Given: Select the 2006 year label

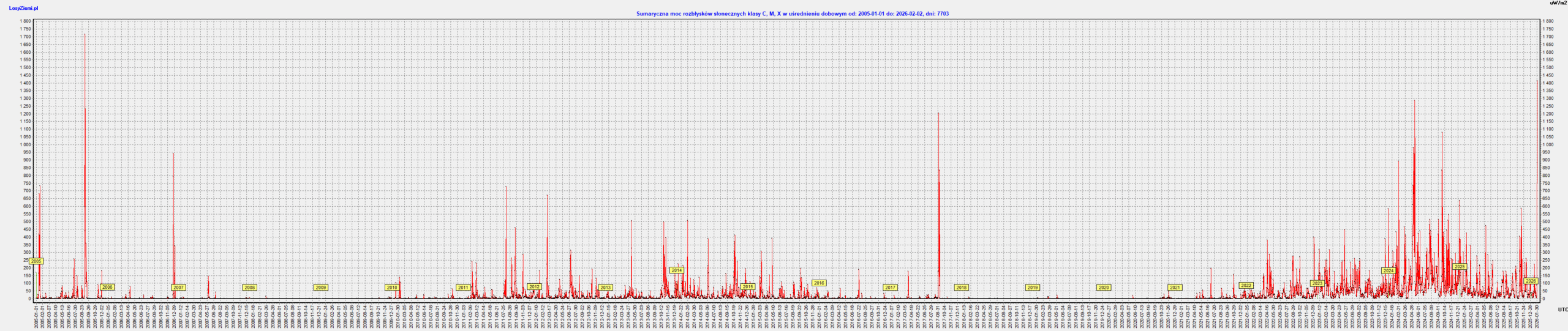Looking at the screenshot, I should tap(107, 287).
